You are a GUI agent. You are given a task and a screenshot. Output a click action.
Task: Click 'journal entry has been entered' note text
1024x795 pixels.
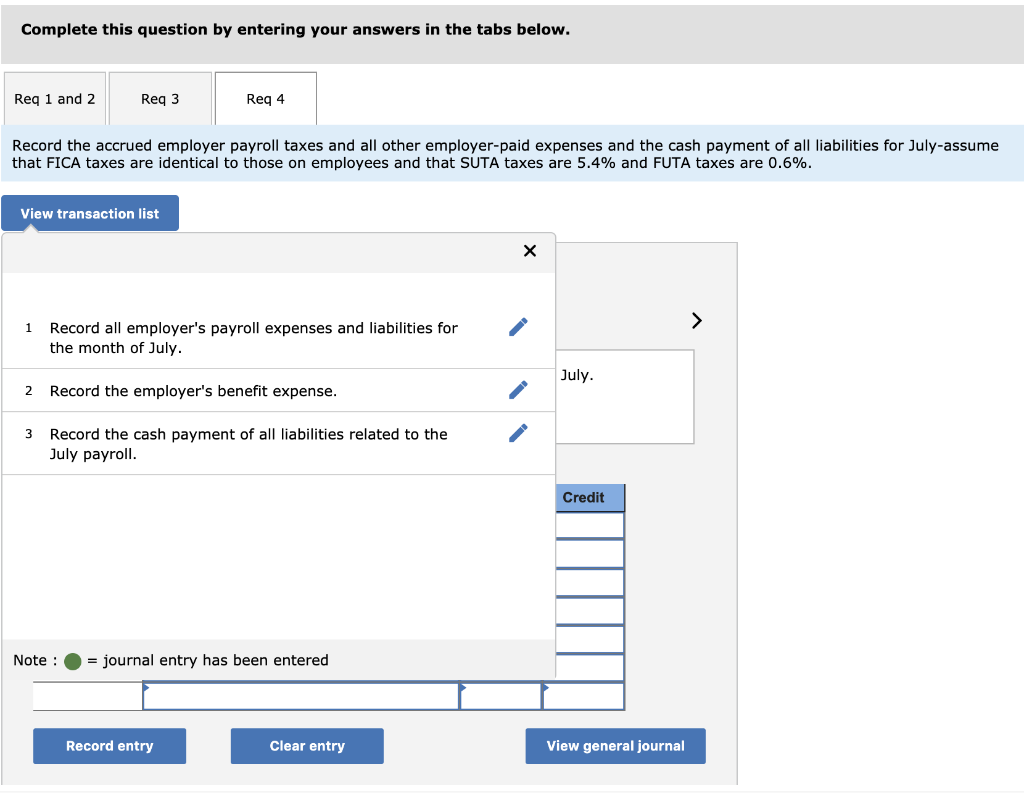216,660
